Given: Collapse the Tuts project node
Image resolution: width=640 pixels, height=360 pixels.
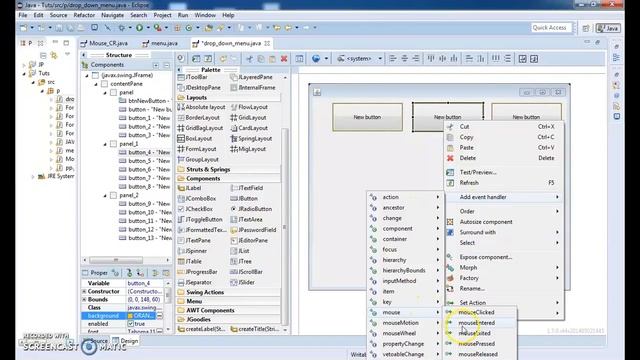Looking at the screenshot, I should tap(24, 73).
